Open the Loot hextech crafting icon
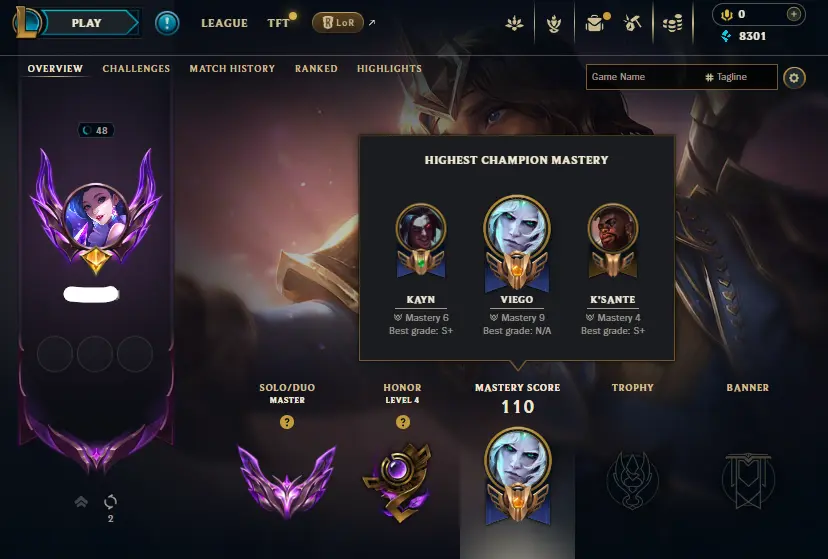 [x=632, y=23]
